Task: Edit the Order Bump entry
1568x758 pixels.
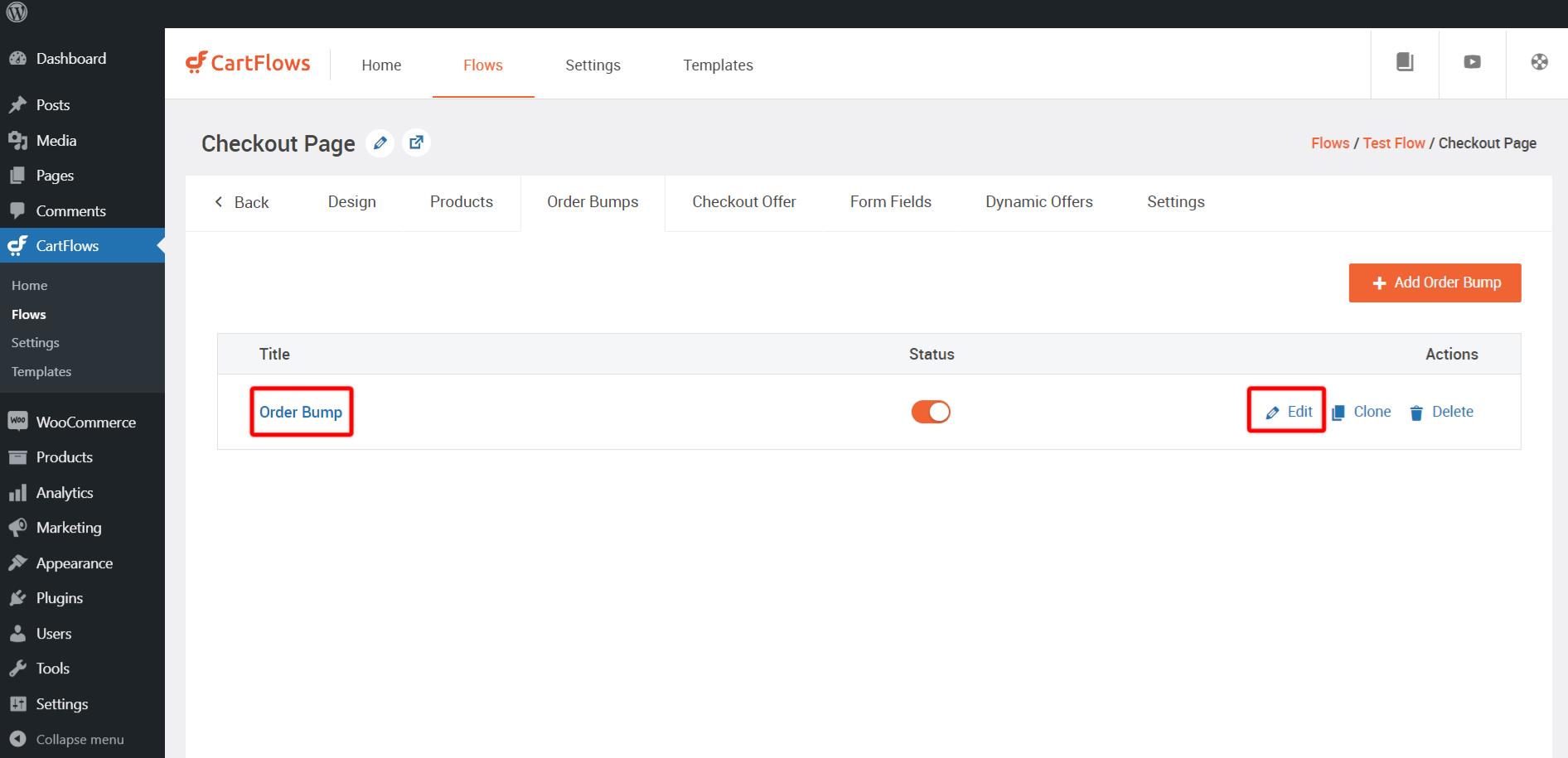Action: (1289, 412)
